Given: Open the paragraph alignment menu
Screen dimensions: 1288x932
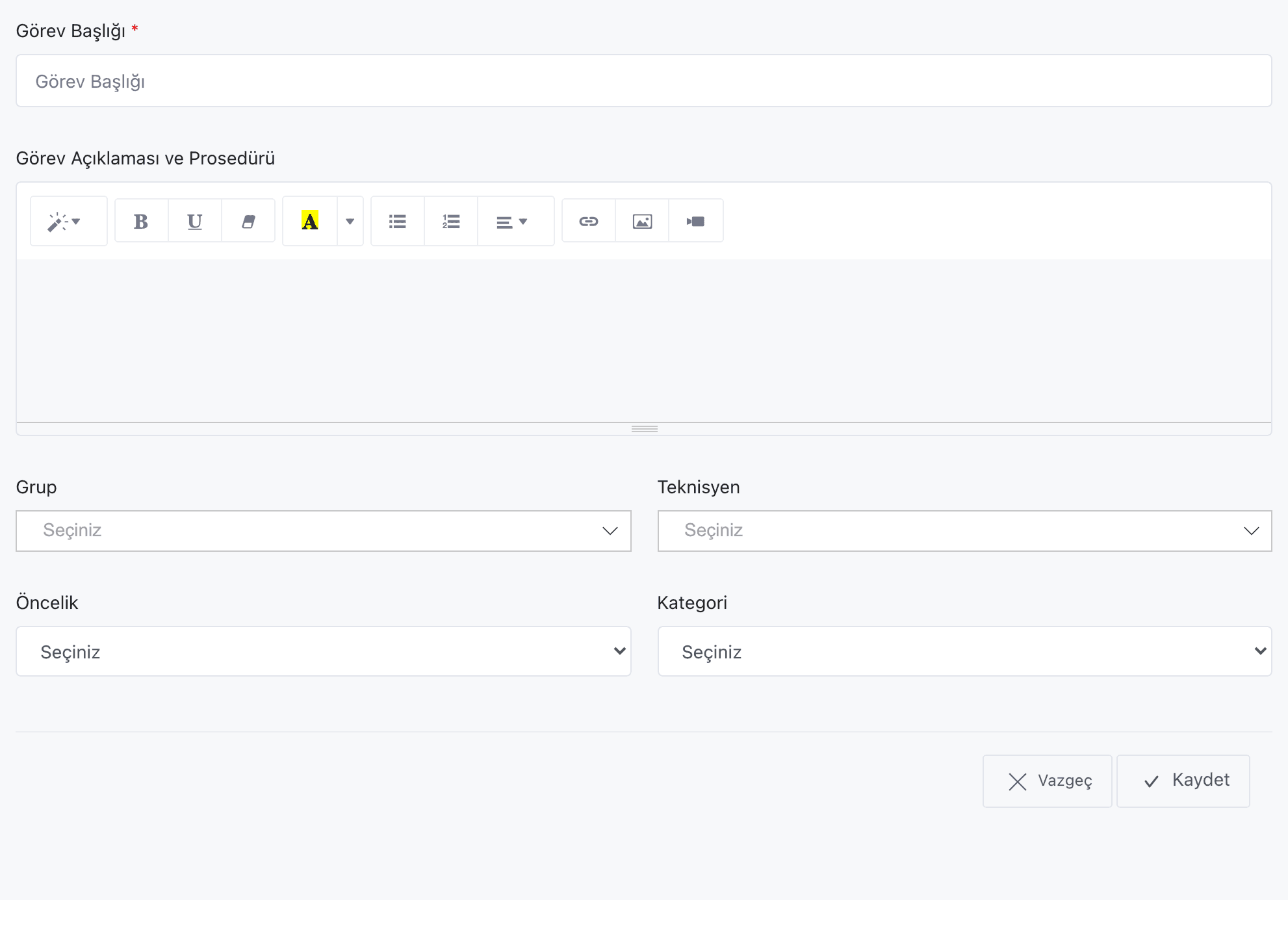Looking at the screenshot, I should (516, 221).
